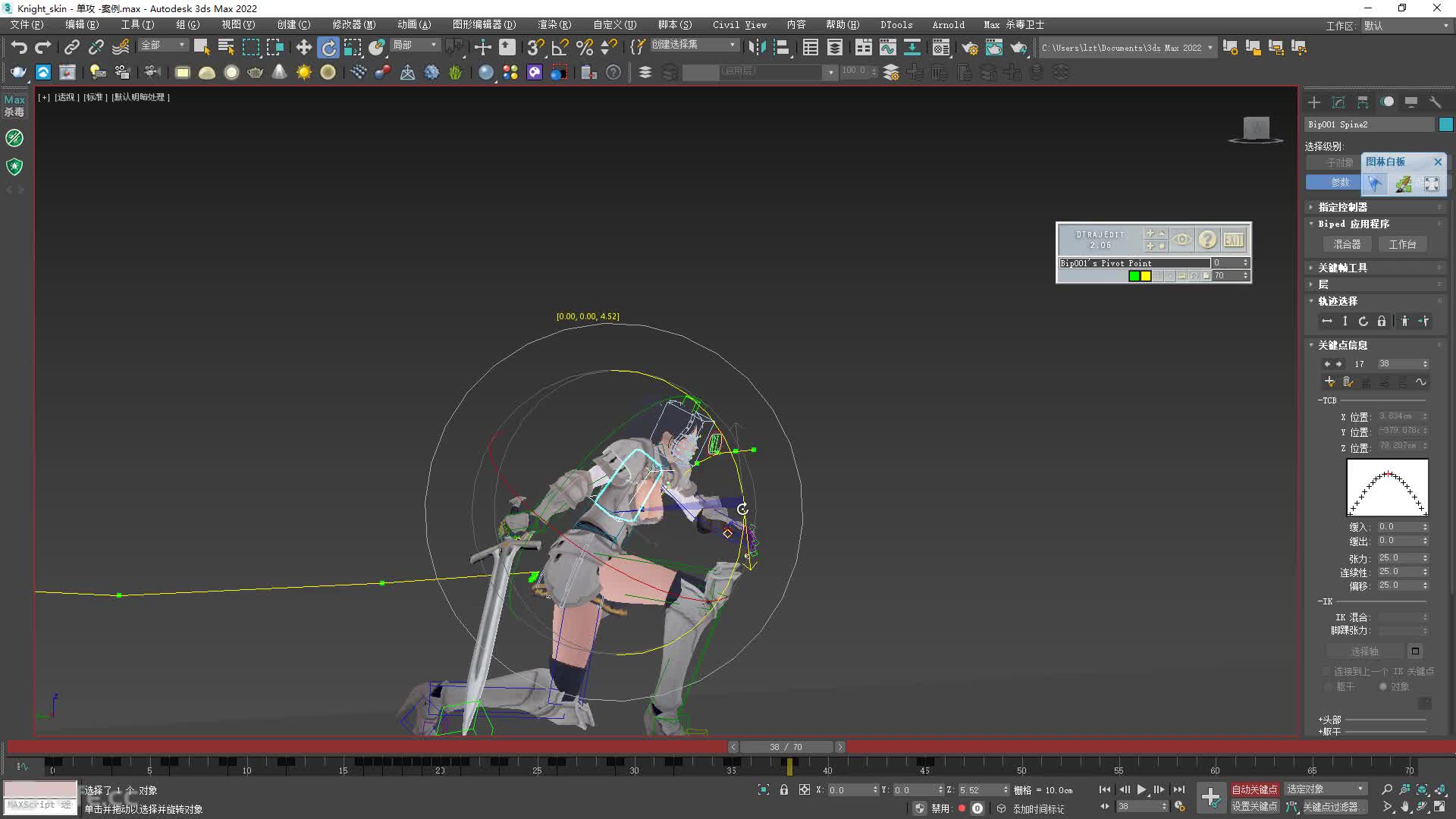Pick the Rectangular Selection Region tool

pos(251,47)
